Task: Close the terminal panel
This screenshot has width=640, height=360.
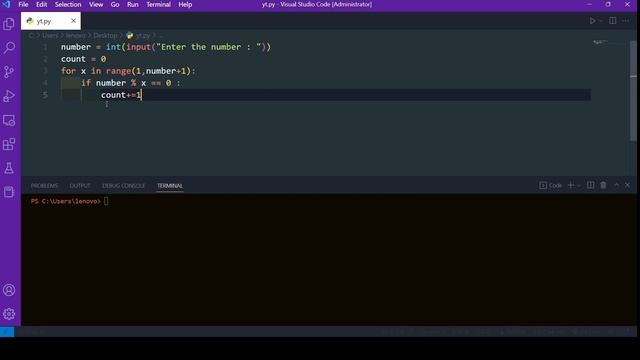Action: (x=627, y=185)
